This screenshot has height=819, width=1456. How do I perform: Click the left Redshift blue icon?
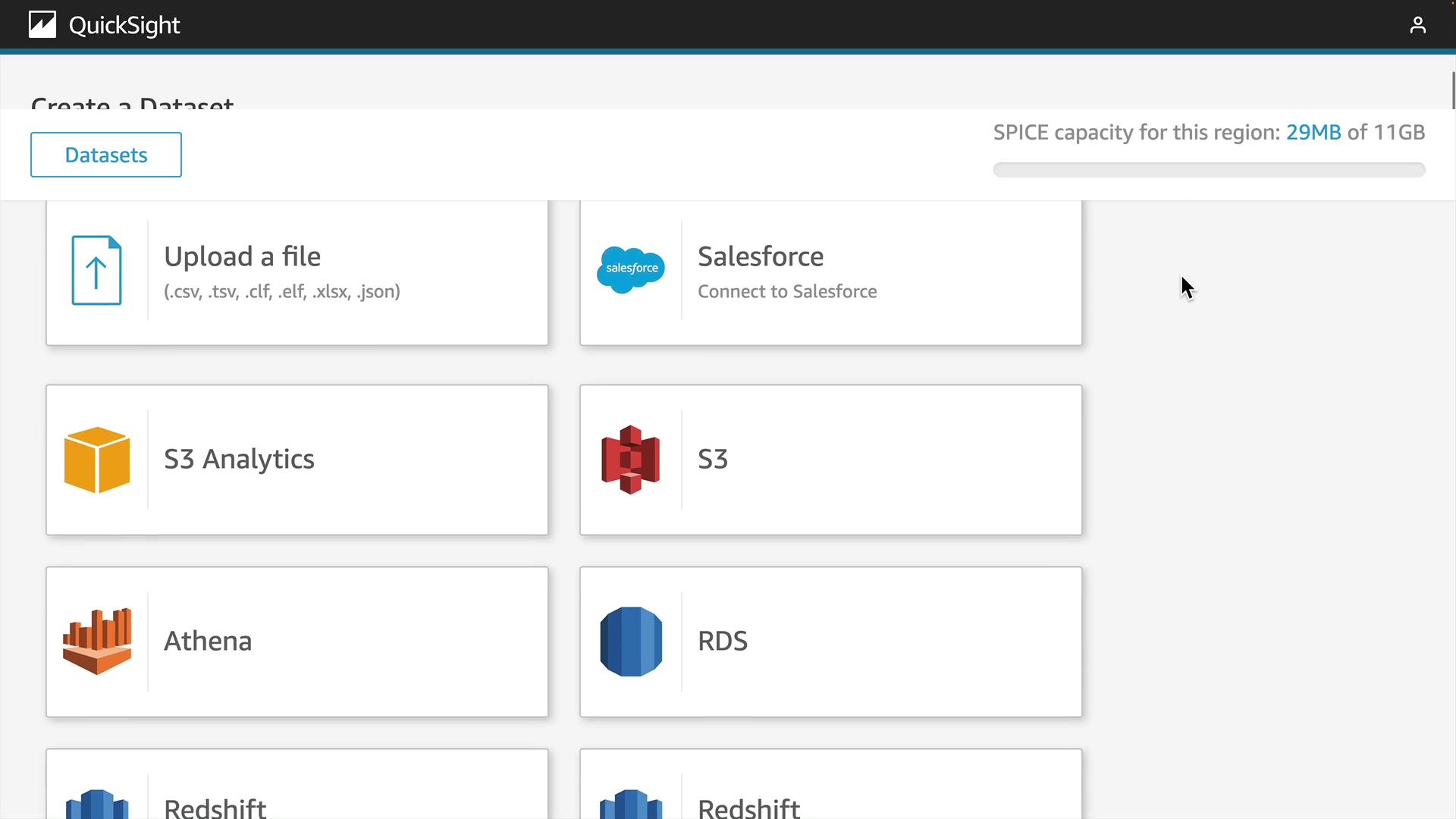tap(97, 804)
